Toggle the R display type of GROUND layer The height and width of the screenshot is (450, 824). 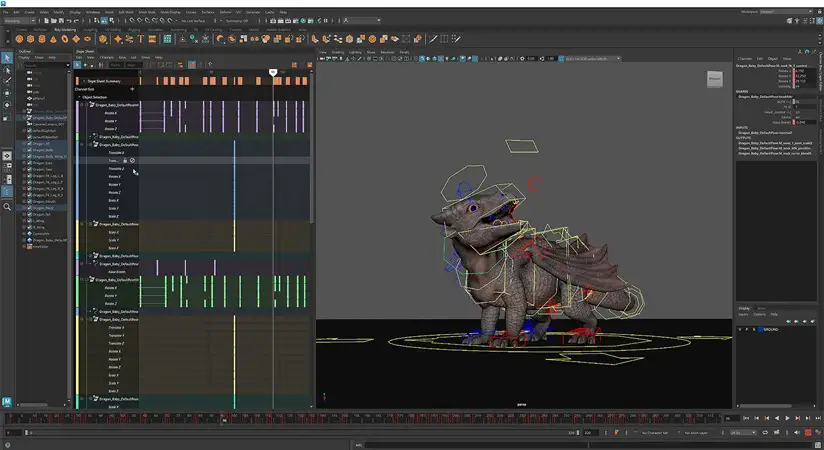(754, 329)
